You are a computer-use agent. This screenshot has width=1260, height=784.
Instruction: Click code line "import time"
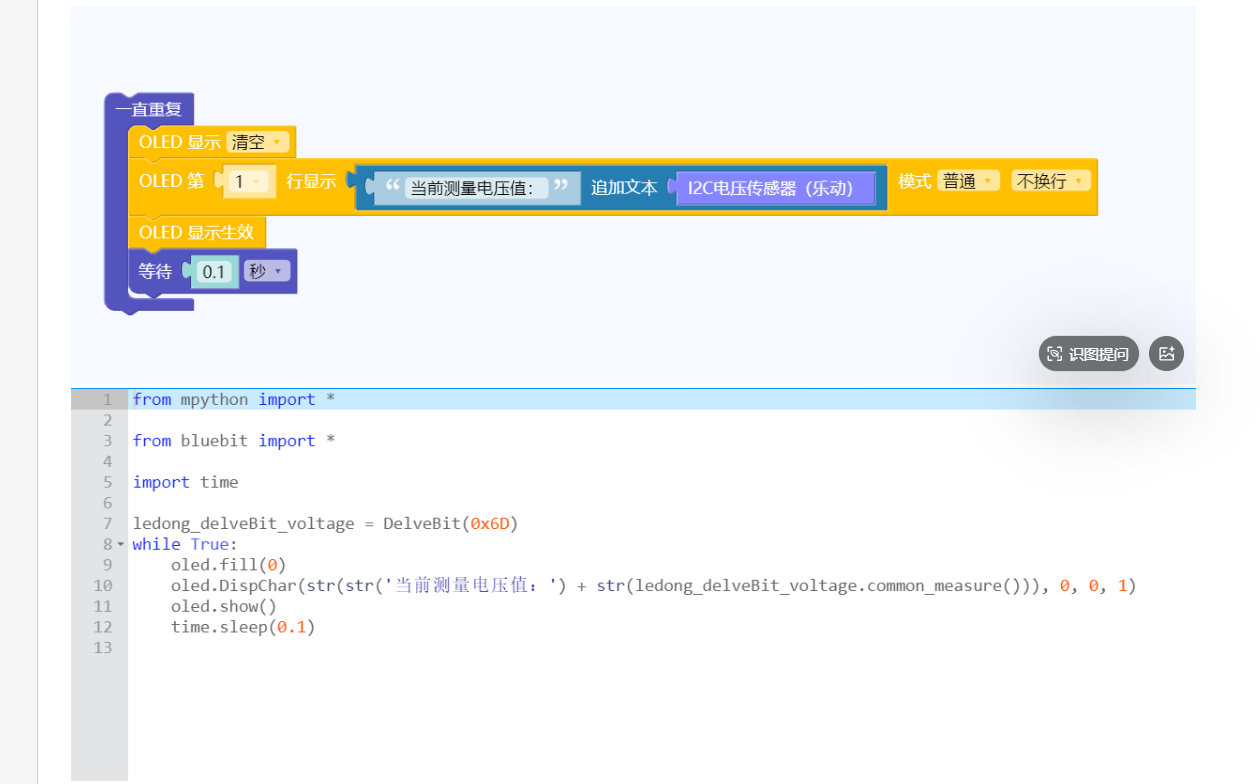[186, 482]
